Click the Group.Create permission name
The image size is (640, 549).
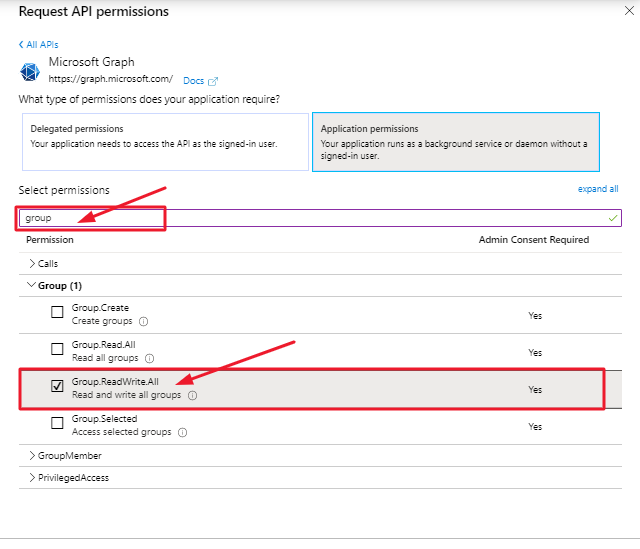pos(100,308)
